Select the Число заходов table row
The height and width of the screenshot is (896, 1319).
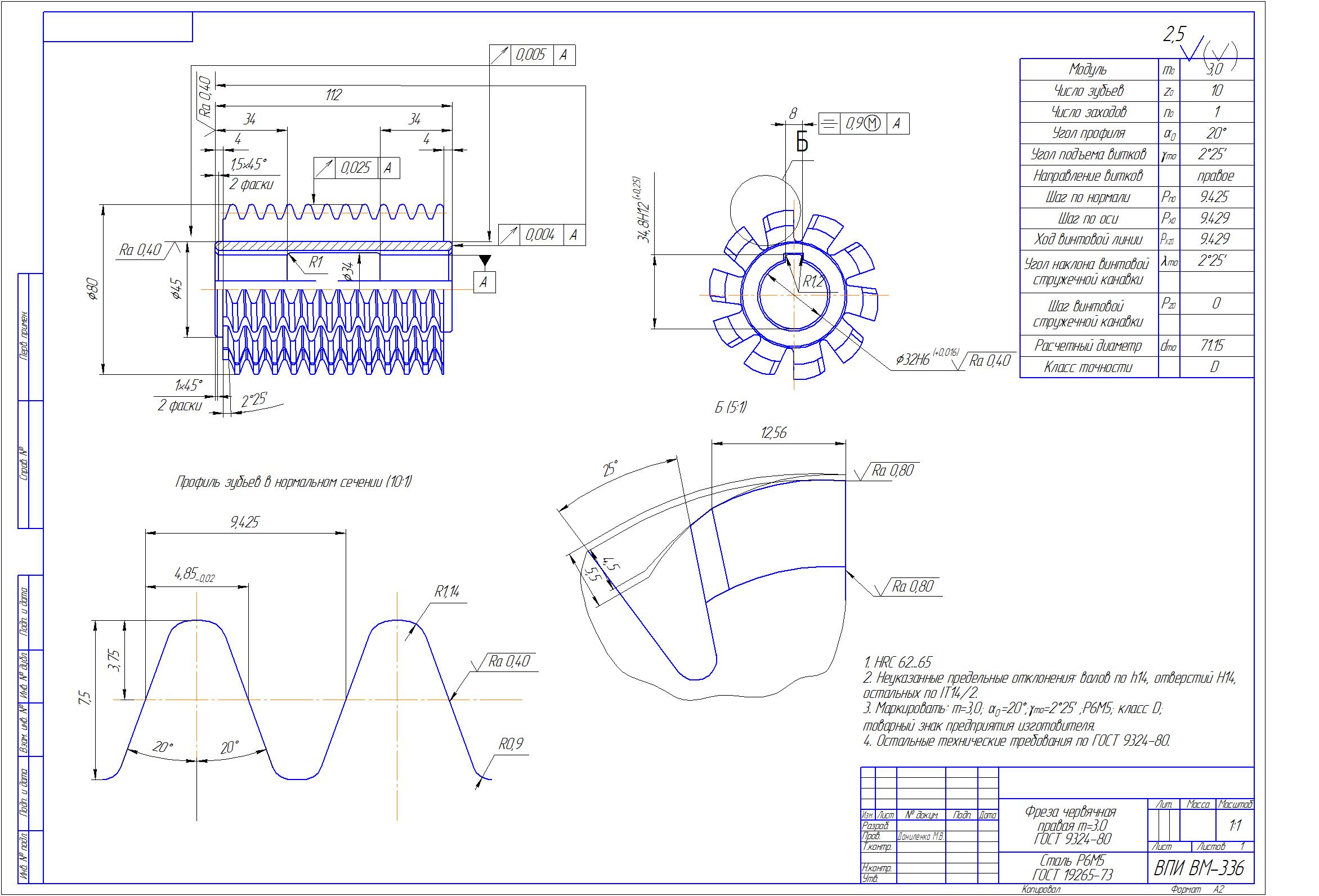pos(1137,113)
